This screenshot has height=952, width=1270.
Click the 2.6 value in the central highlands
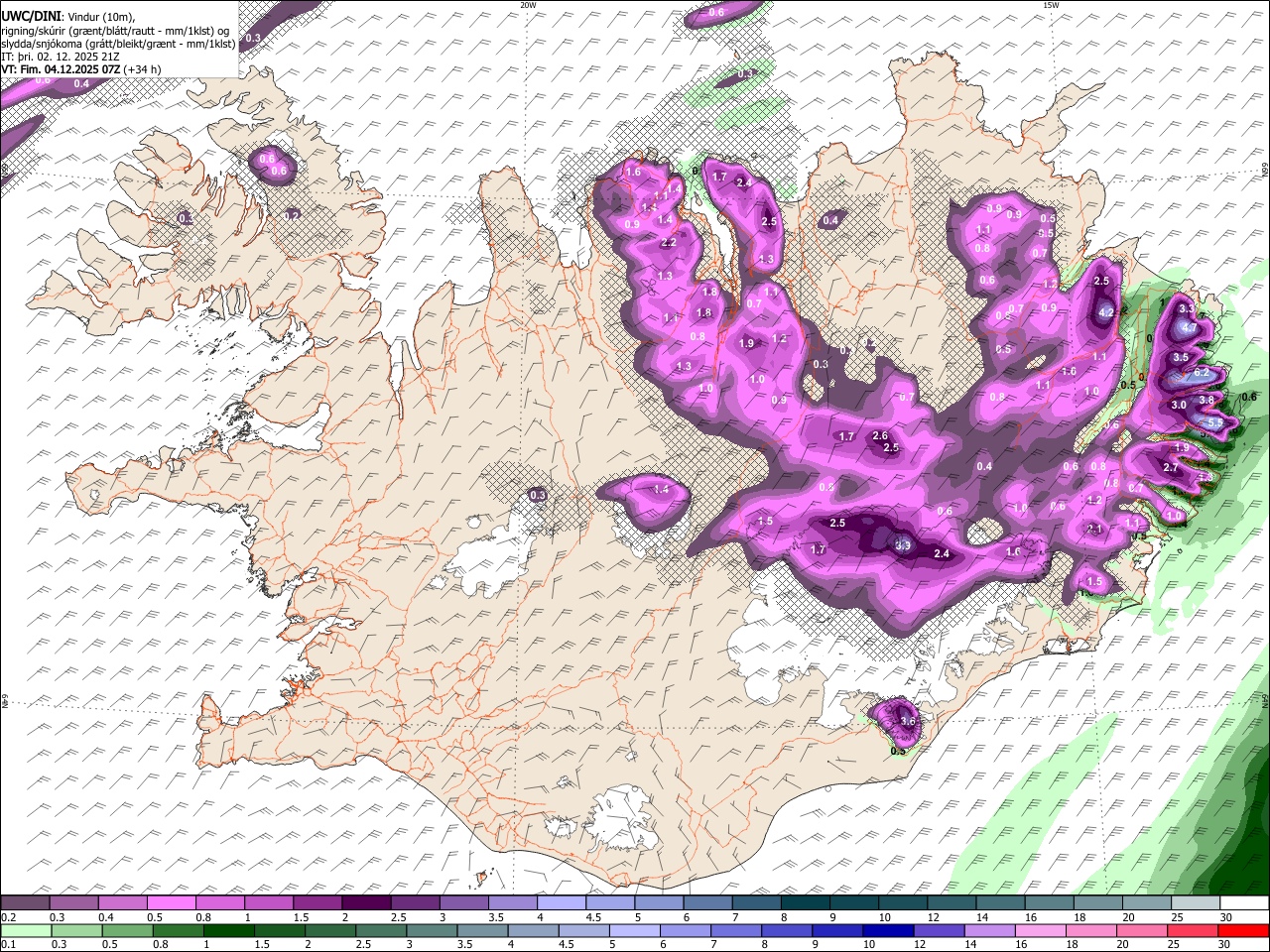pyautogui.click(x=880, y=436)
